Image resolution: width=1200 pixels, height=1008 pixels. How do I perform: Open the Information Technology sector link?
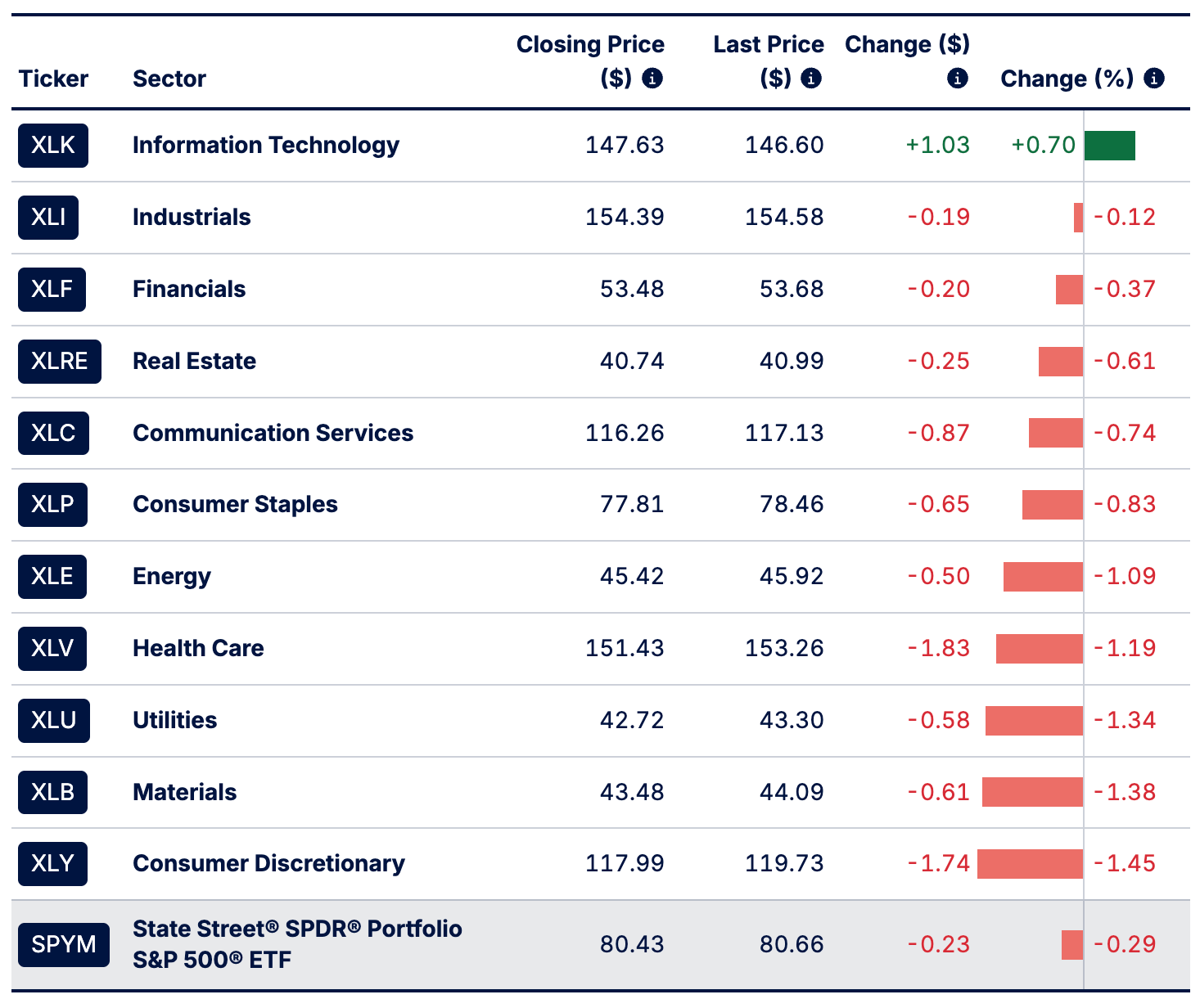pos(266,146)
